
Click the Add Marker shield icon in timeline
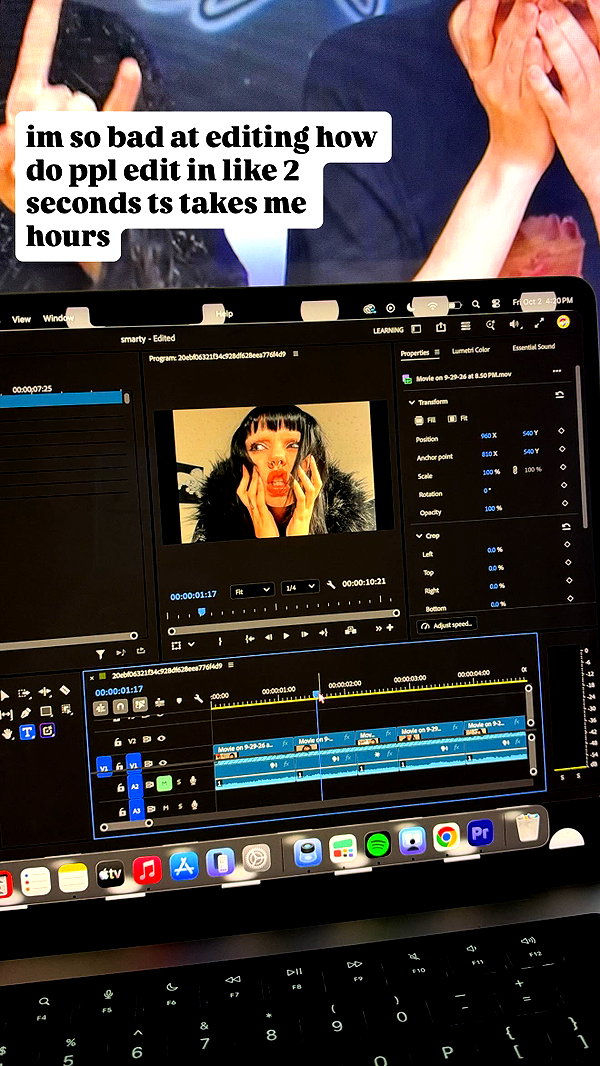tap(179, 700)
